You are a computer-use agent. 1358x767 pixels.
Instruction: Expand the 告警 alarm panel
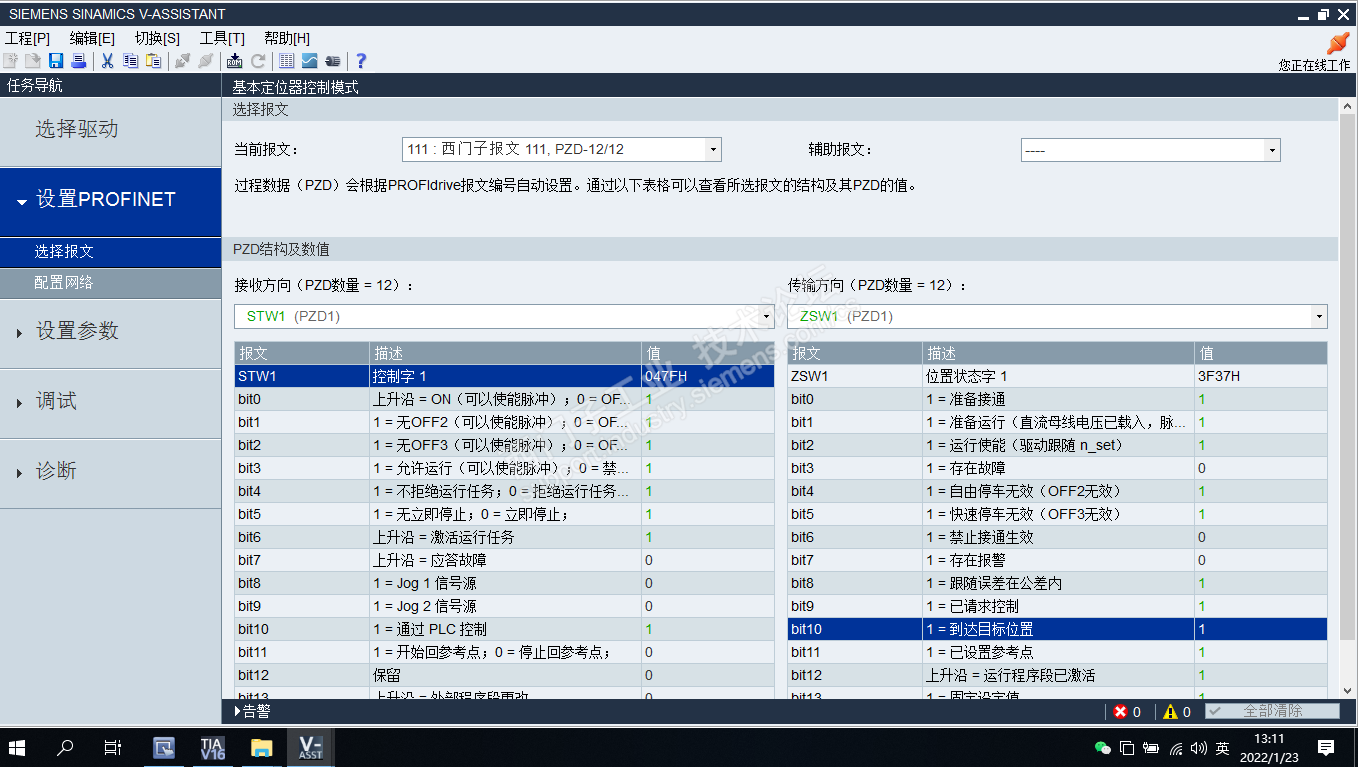tap(252, 712)
